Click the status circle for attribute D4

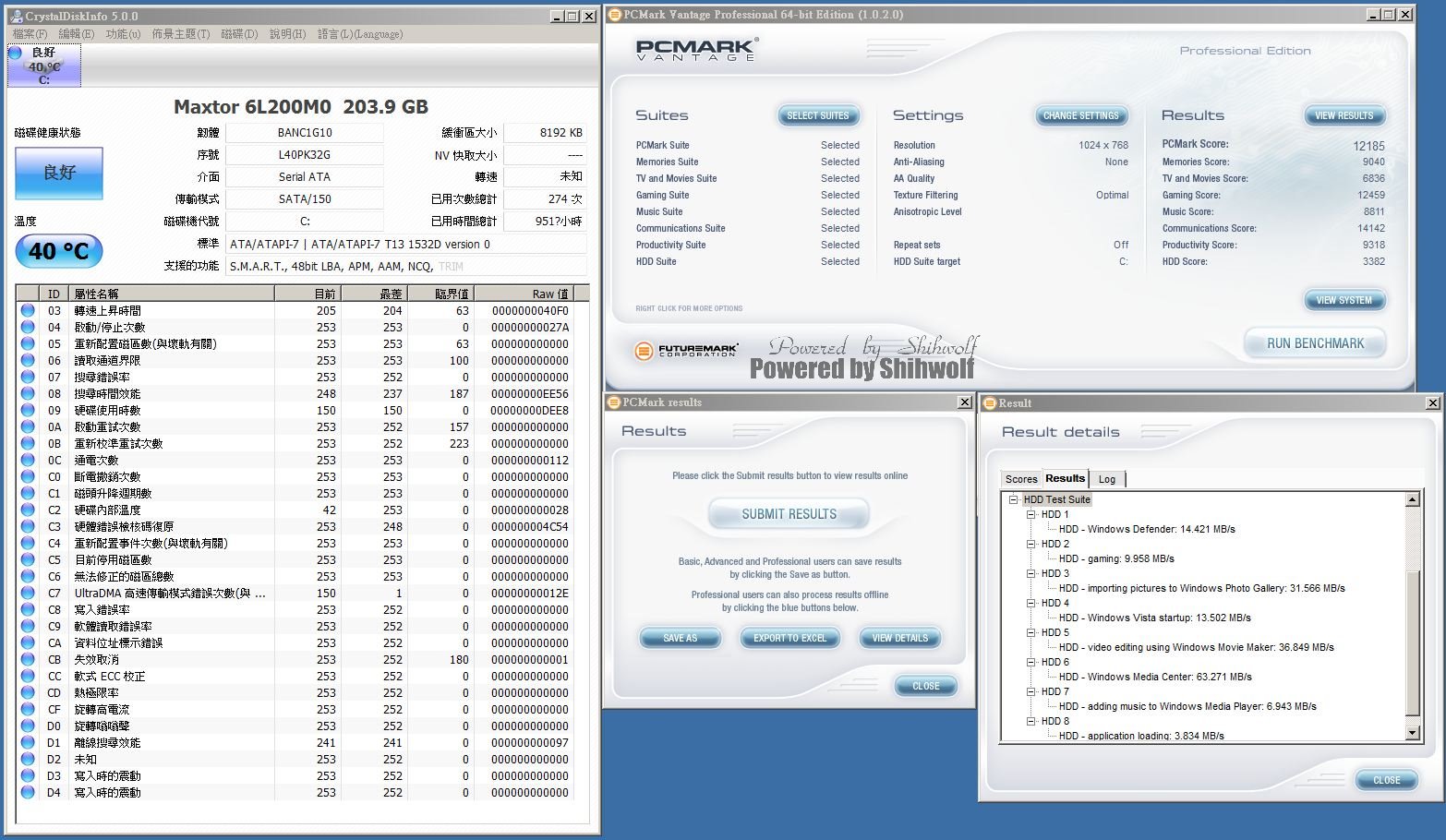[28, 793]
